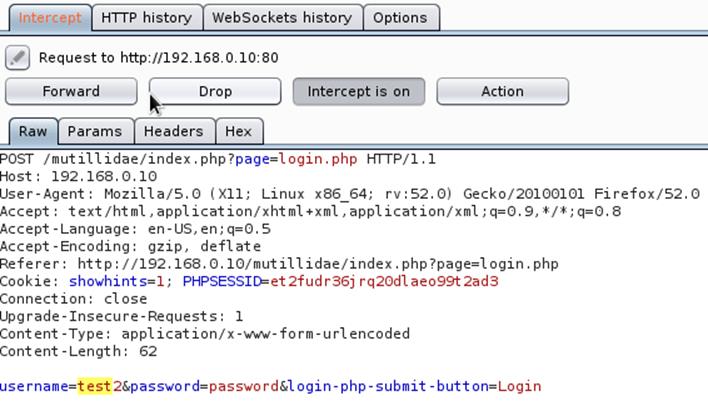Go to the Options tab
Screen dimensions: 708x401
point(399,17)
